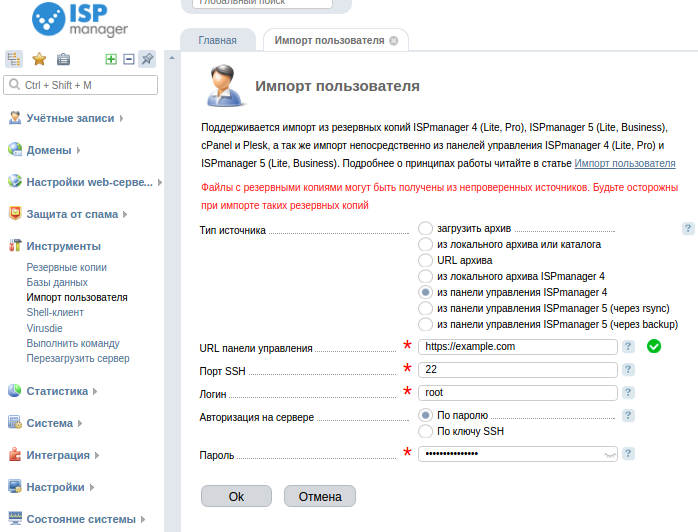Expand Настройки web-сервера section arrow
The image size is (698, 532).
coord(159,183)
